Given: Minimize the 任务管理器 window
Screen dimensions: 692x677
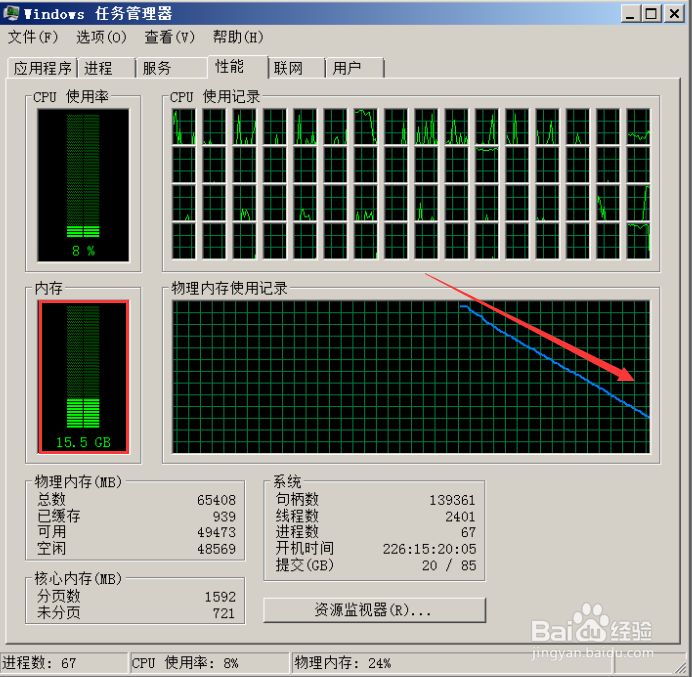Looking at the screenshot, I should [x=630, y=14].
